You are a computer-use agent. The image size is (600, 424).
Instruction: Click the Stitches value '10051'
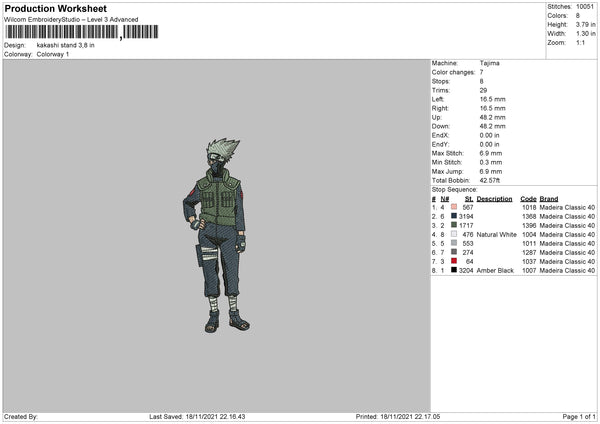coord(585,7)
